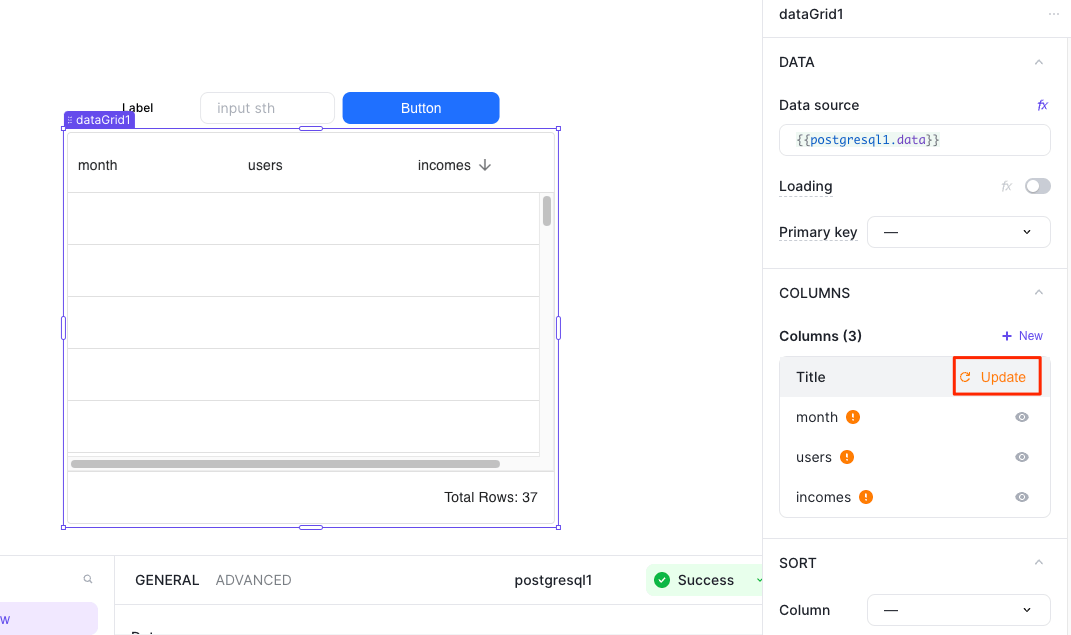This screenshot has width=1071, height=635.
Task: Click the Success status badge
Action: (704, 580)
